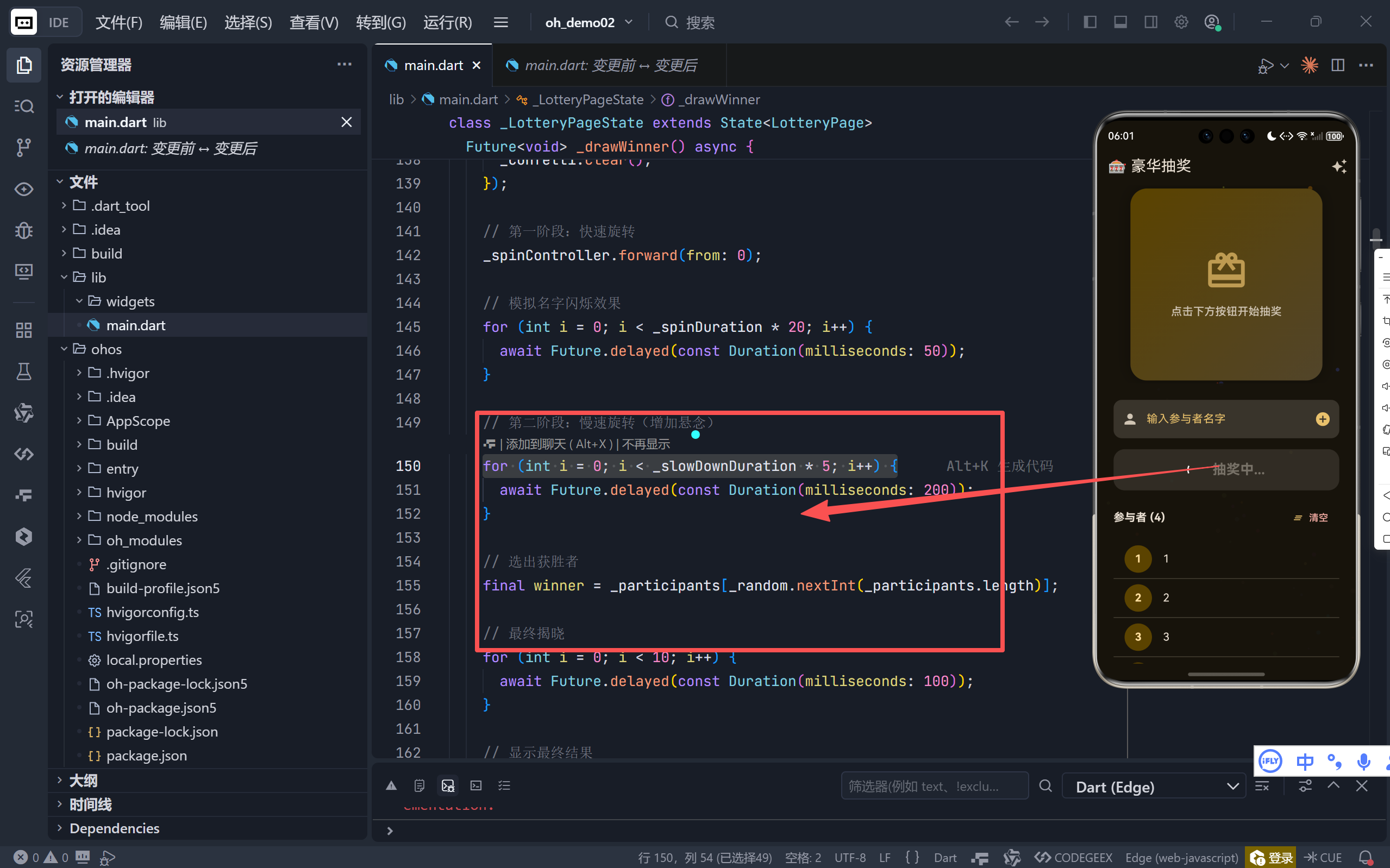The height and width of the screenshot is (868, 1390).
Task: Toggle the bottom panel layout button
Action: (x=1120, y=22)
